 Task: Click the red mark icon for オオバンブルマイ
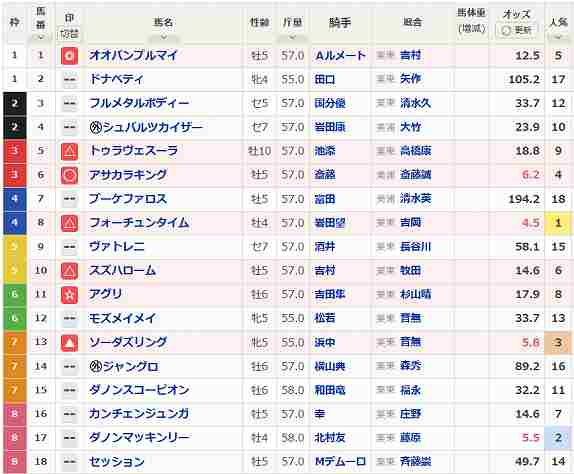pos(69,56)
